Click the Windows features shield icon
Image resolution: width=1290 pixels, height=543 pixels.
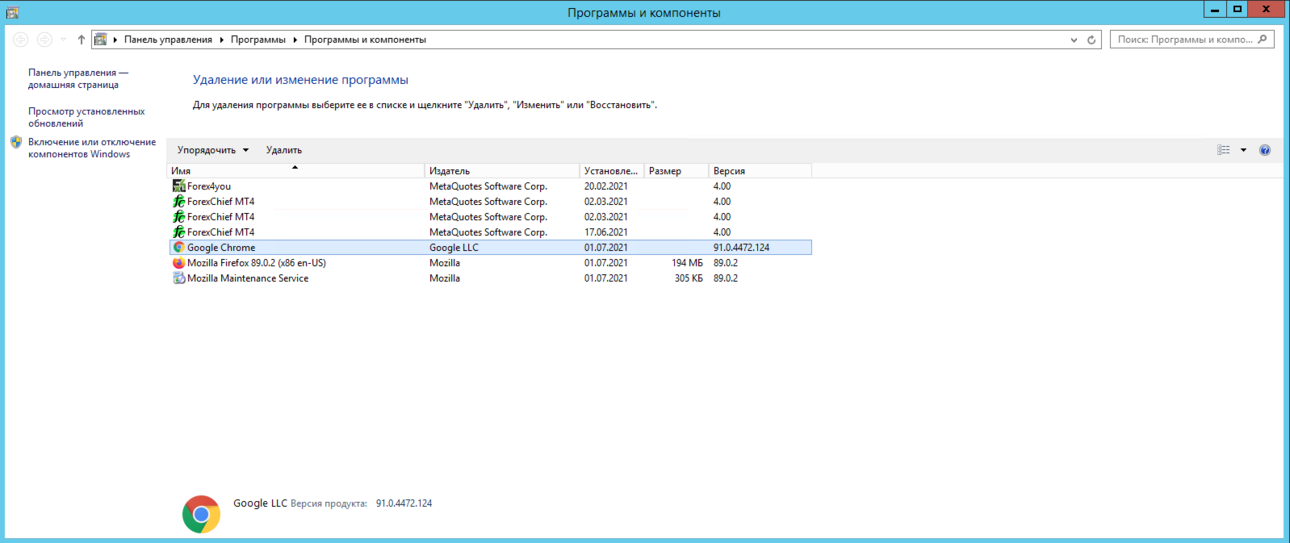point(16,143)
